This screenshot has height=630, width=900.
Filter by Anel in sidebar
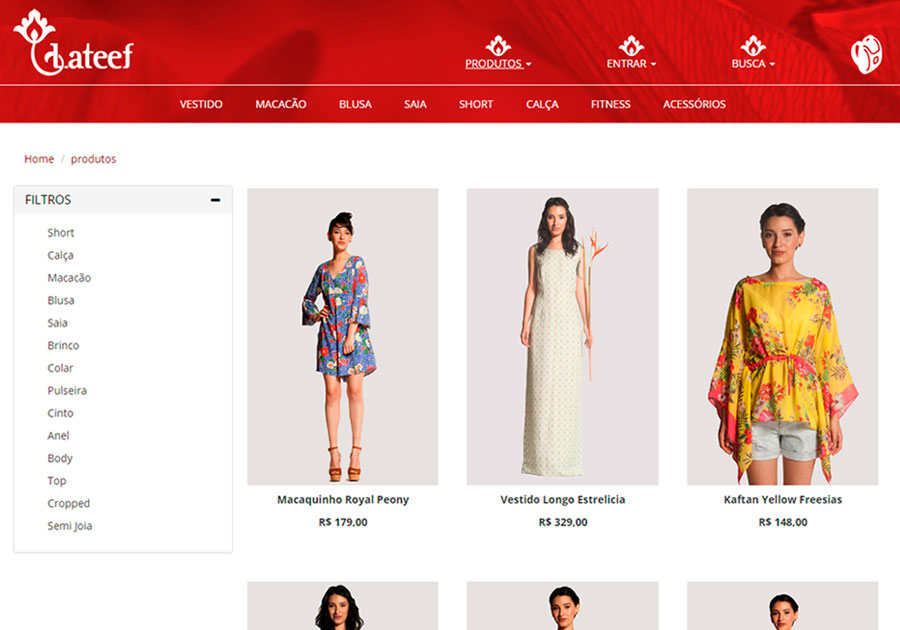coord(59,435)
